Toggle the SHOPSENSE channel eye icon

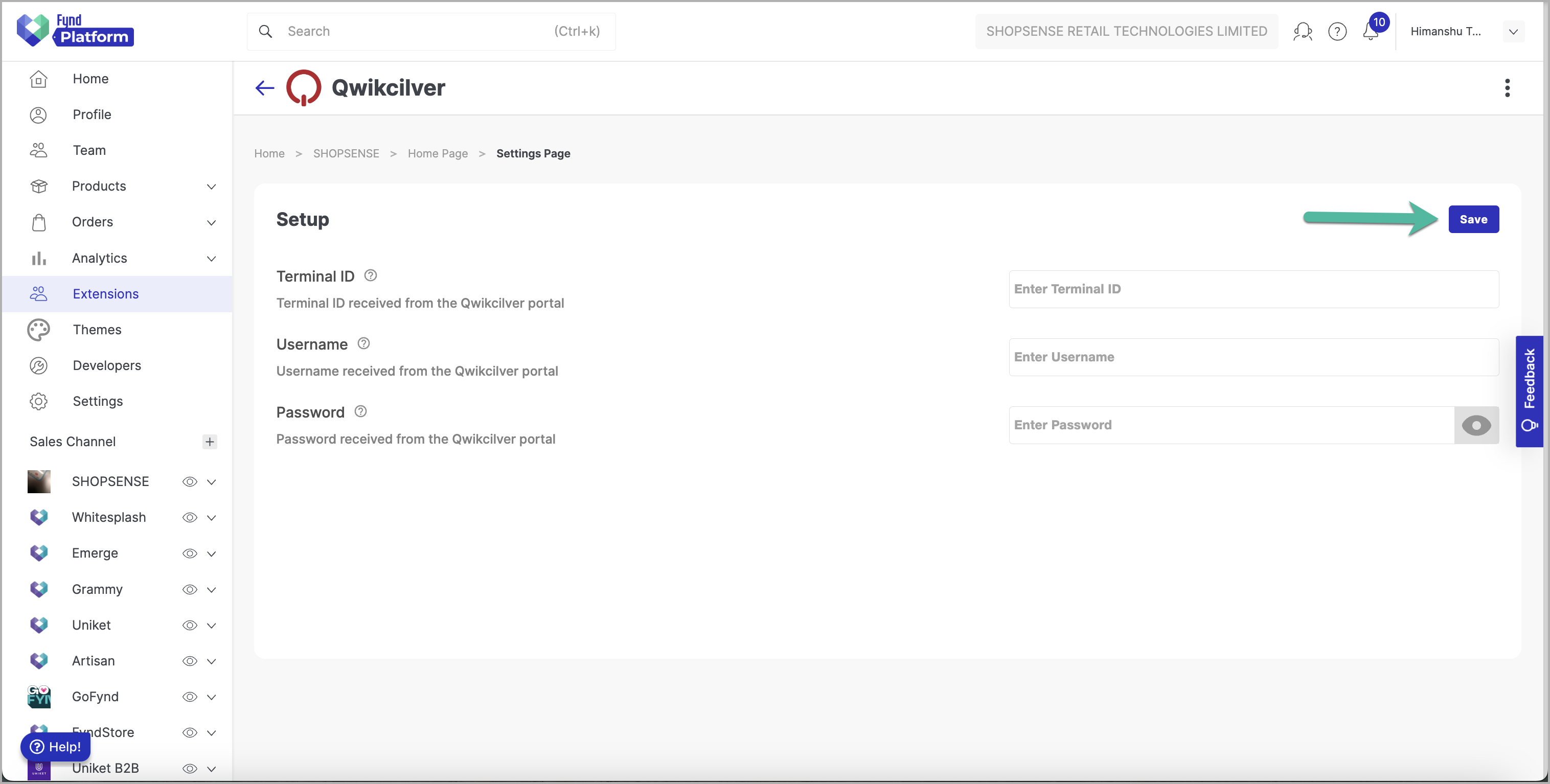tap(190, 482)
